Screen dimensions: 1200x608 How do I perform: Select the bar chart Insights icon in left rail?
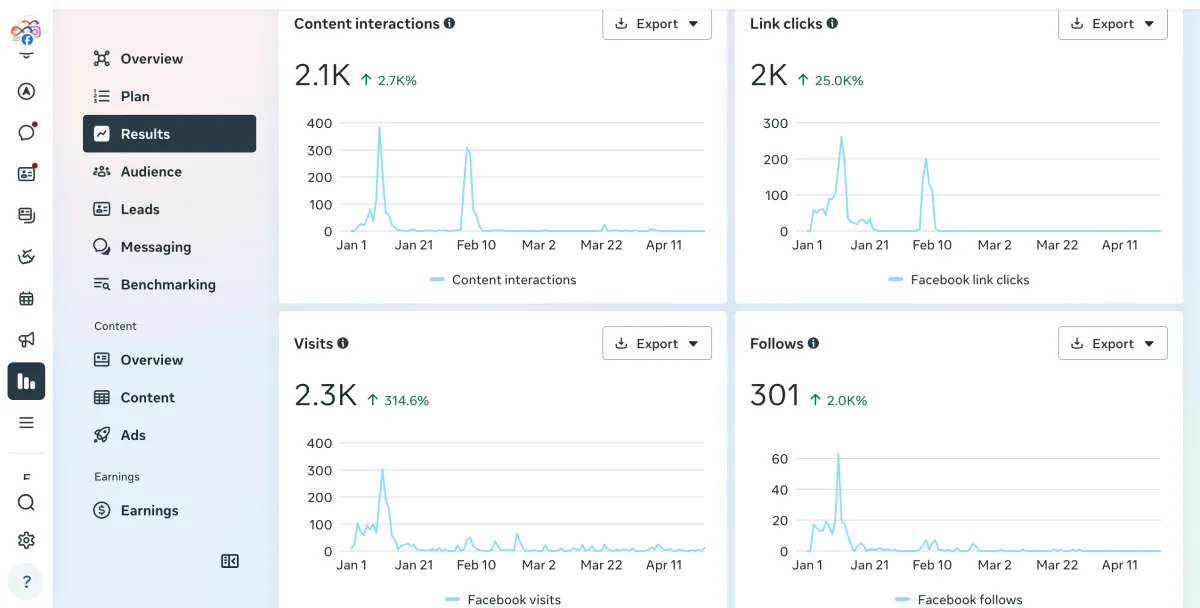point(27,381)
